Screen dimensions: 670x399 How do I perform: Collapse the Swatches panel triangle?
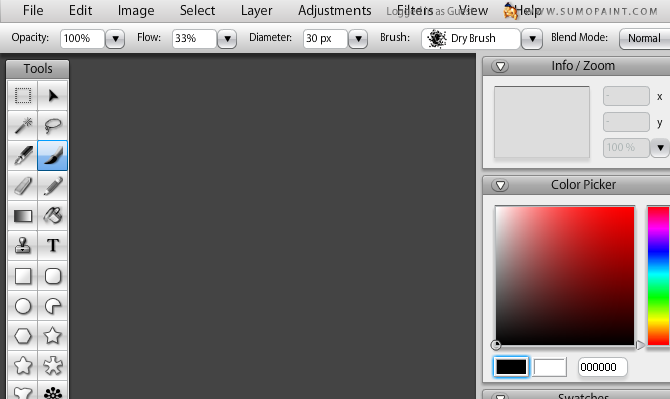pyautogui.click(x=500, y=396)
